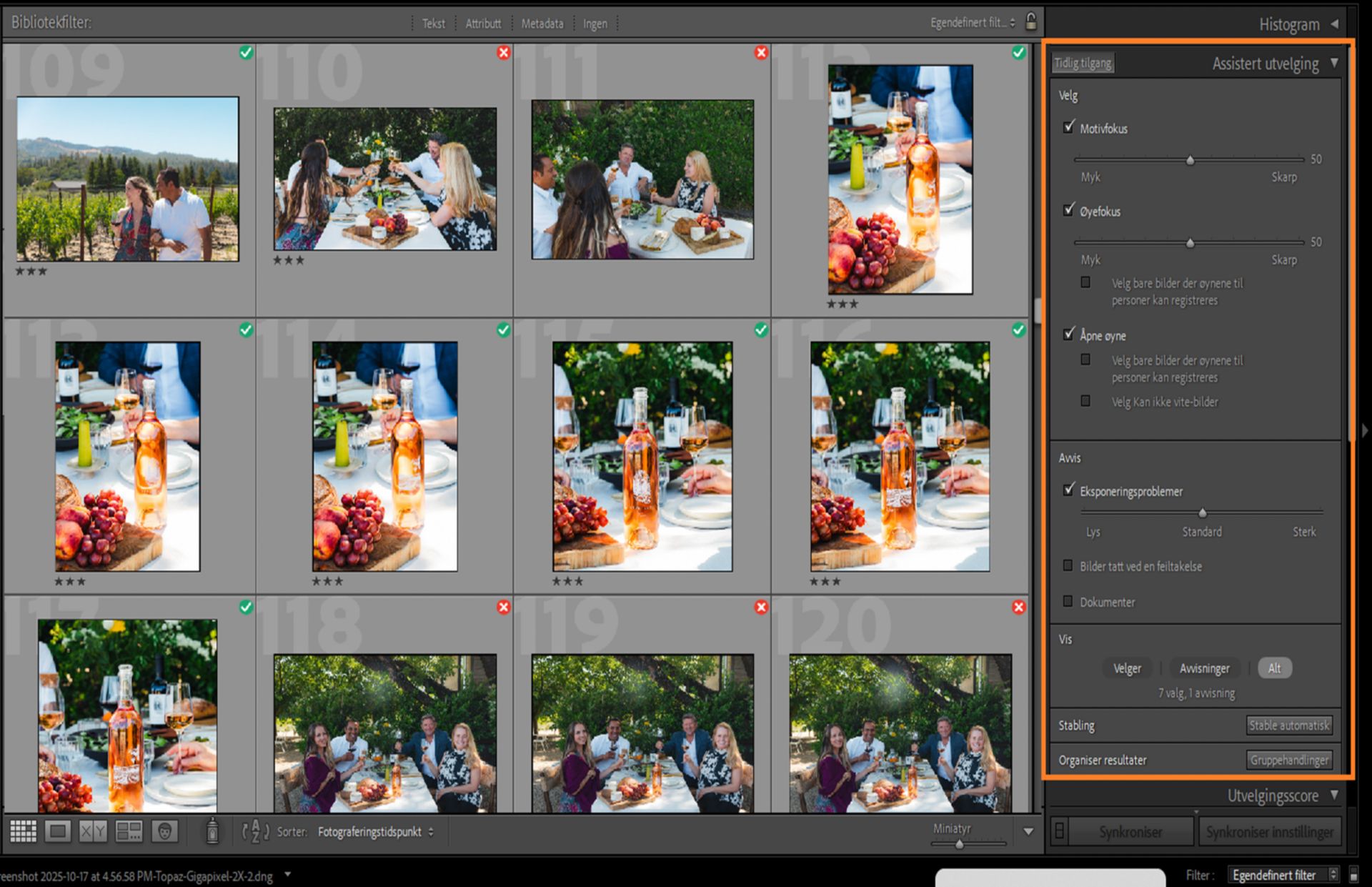Open survey view icon
This screenshot has height=887, width=1372.
(x=129, y=831)
